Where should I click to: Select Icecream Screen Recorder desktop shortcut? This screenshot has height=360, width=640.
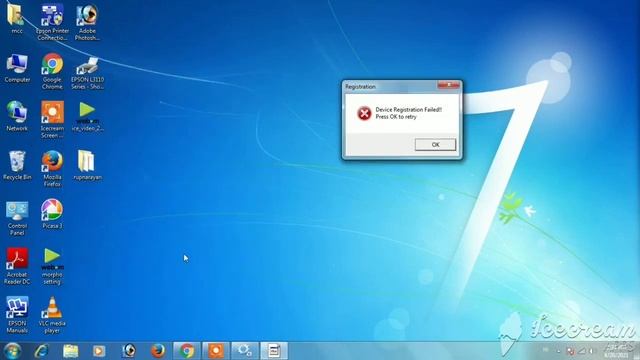tap(52, 120)
